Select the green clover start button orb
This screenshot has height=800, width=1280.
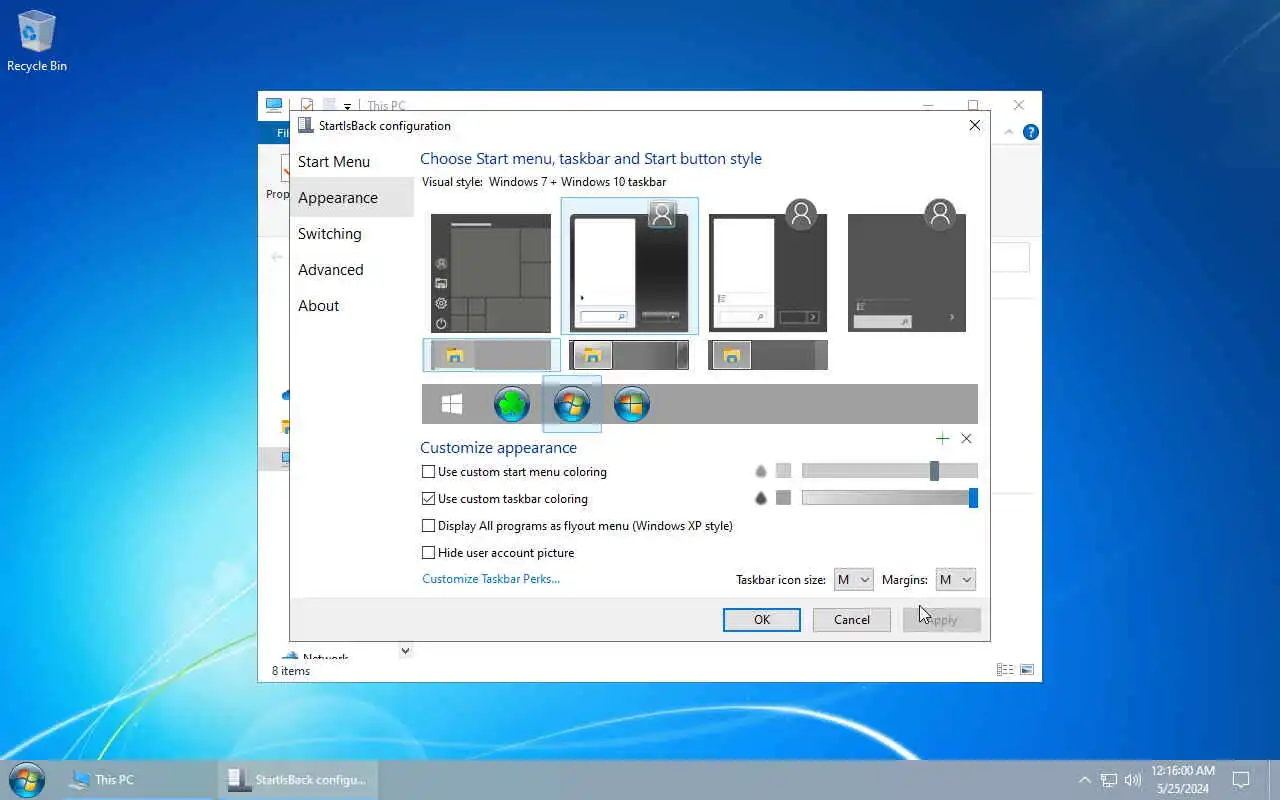click(512, 404)
